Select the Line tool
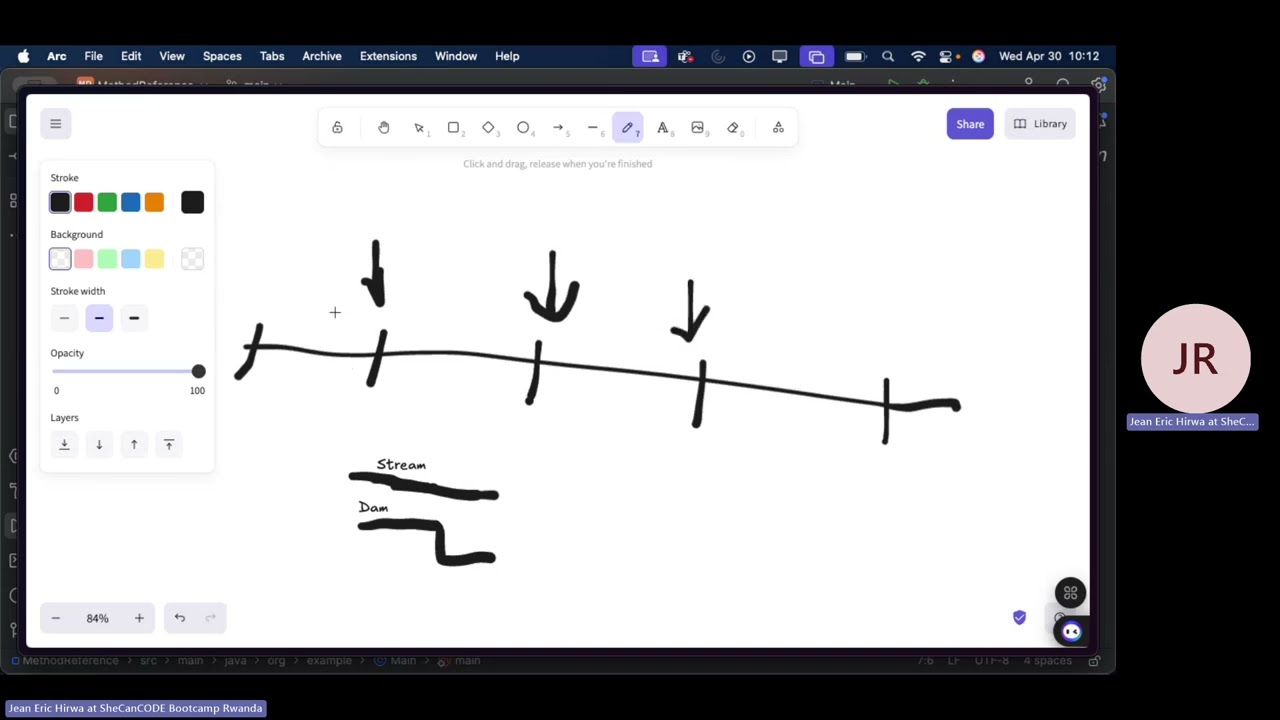 (593, 128)
